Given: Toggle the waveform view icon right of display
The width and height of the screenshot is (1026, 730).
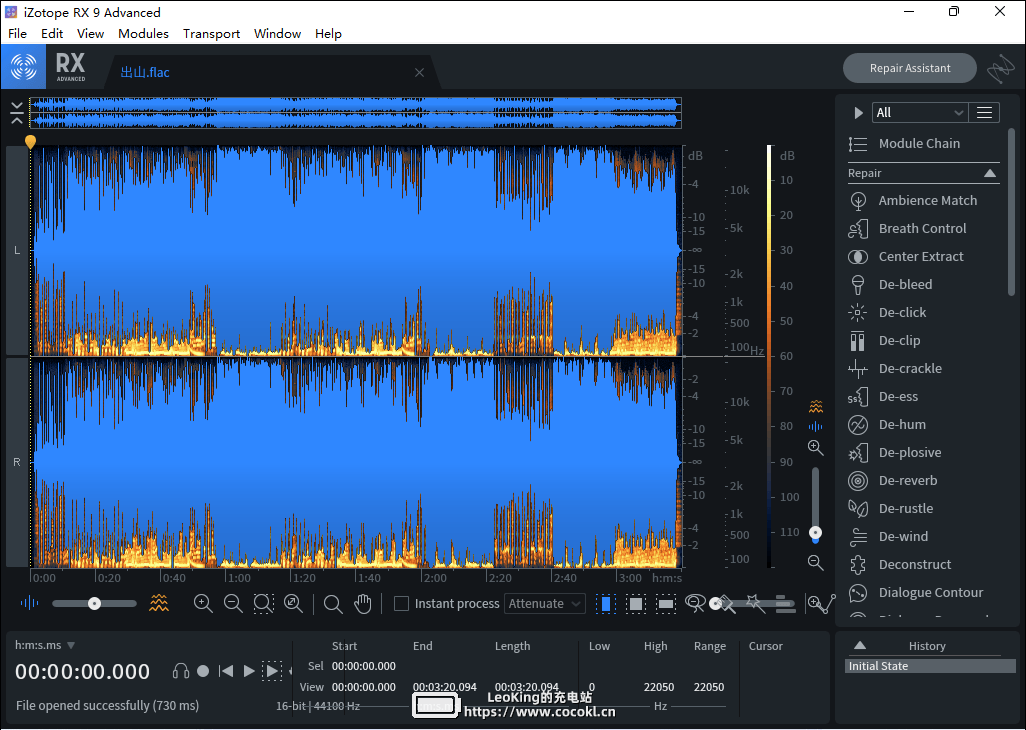Looking at the screenshot, I should [815, 427].
